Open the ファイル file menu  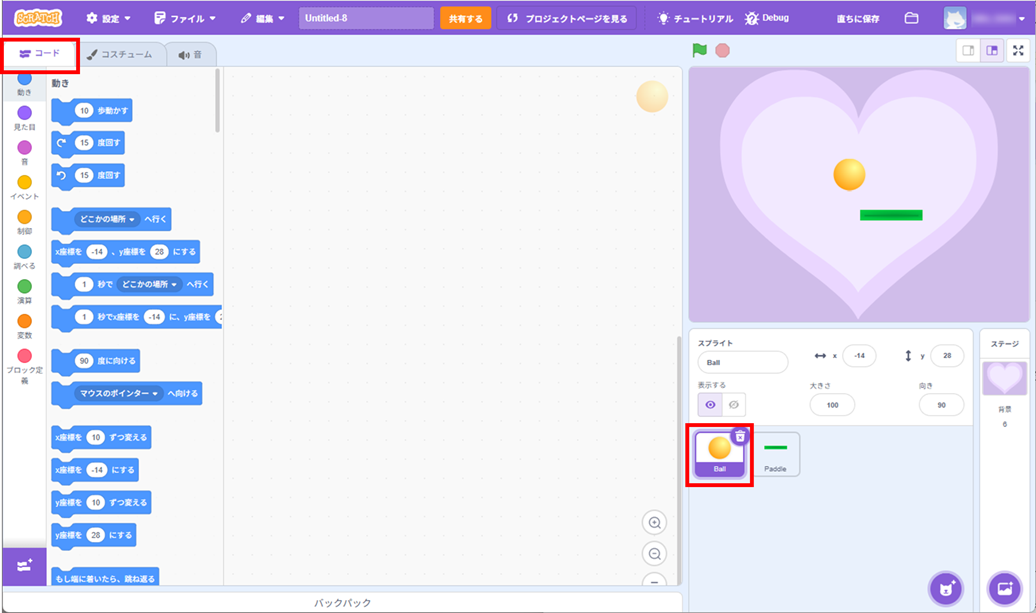tap(185, 18)
